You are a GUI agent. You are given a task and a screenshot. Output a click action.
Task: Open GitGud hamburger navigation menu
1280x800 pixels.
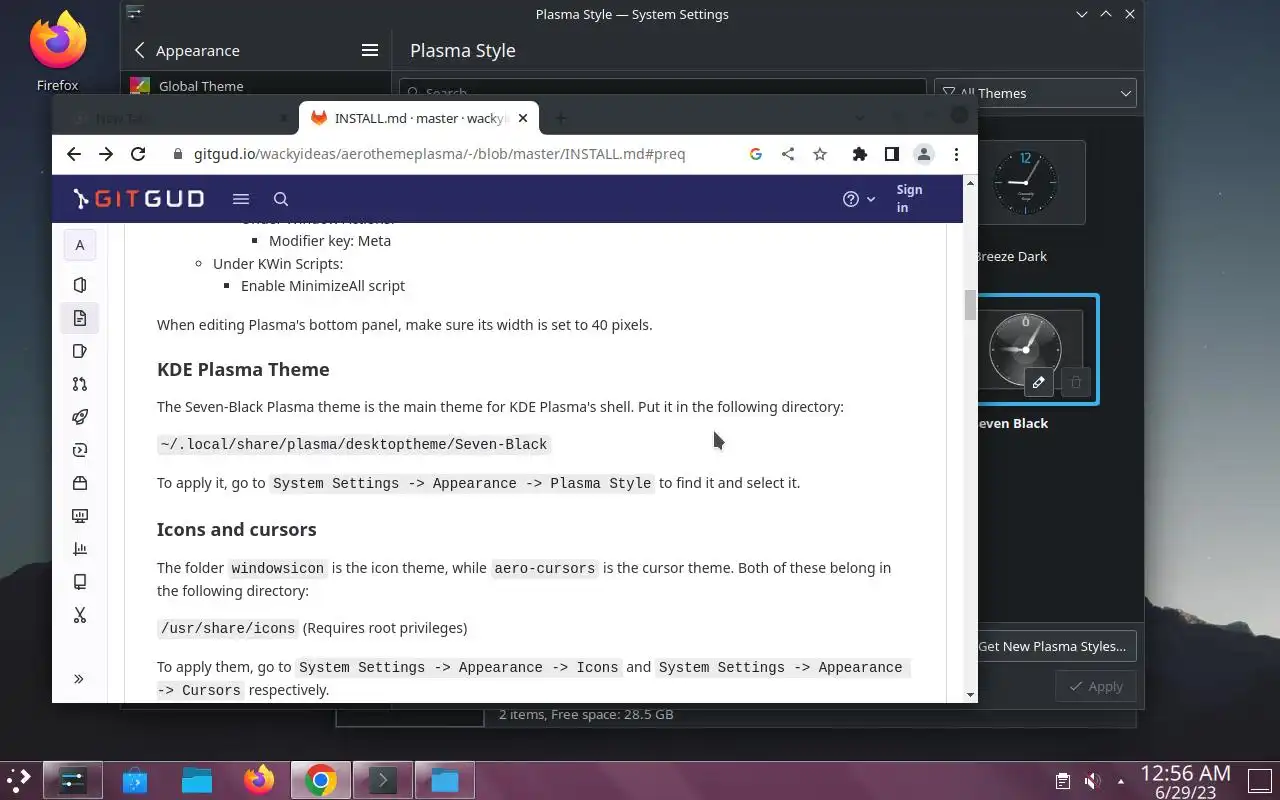click(241, 199)
